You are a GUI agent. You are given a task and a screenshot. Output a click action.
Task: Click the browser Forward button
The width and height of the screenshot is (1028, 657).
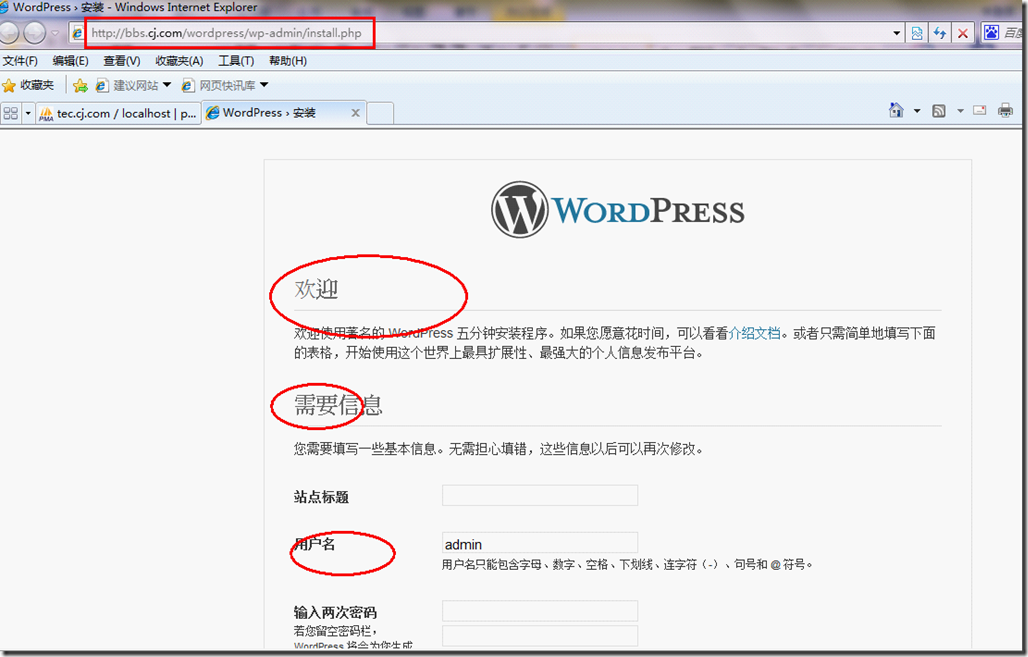(35, 32)
